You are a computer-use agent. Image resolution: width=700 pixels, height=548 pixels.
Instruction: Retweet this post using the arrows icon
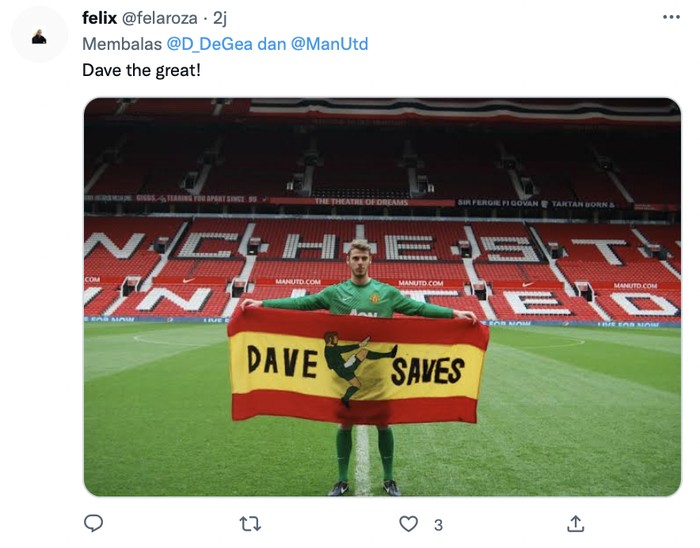(x=250, y=524)
